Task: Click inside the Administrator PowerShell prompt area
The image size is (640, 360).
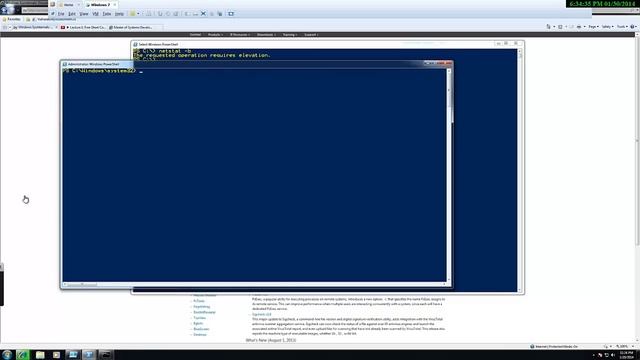Action: [254, 176]
